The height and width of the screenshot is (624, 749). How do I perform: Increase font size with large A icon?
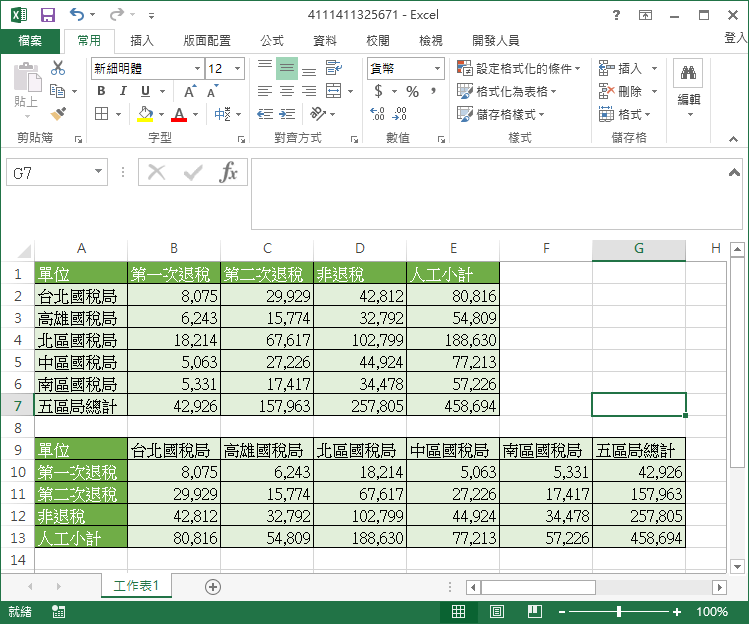(190, 91)
